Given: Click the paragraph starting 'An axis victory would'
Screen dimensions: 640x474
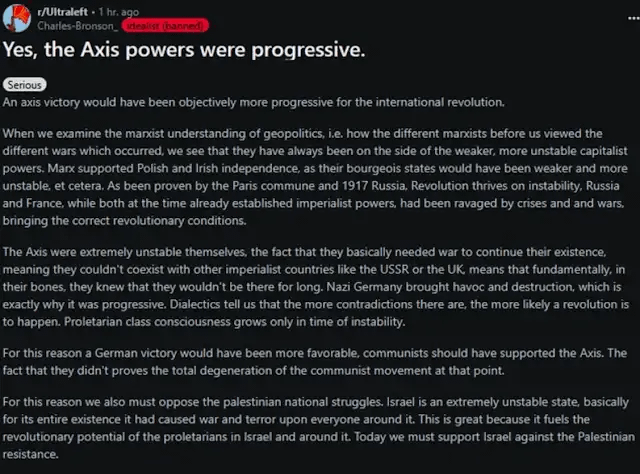Looking at the screenshot, I should click(x=253, y=102).
